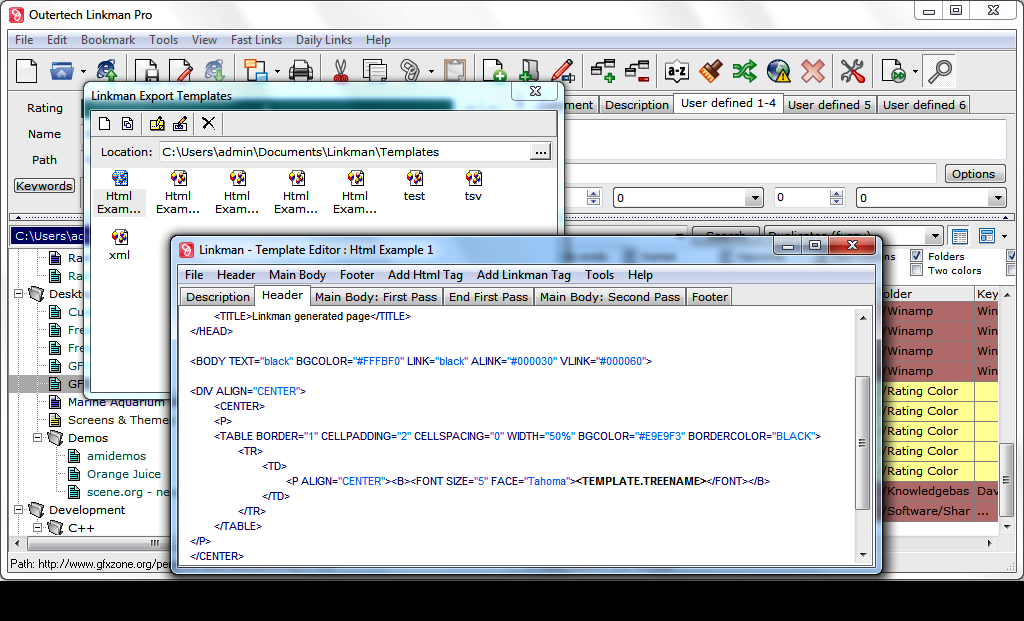The image size is (1024, 621).
Task: Open settings with the wrench and screwdriver icon
Action: click(852, 71)
